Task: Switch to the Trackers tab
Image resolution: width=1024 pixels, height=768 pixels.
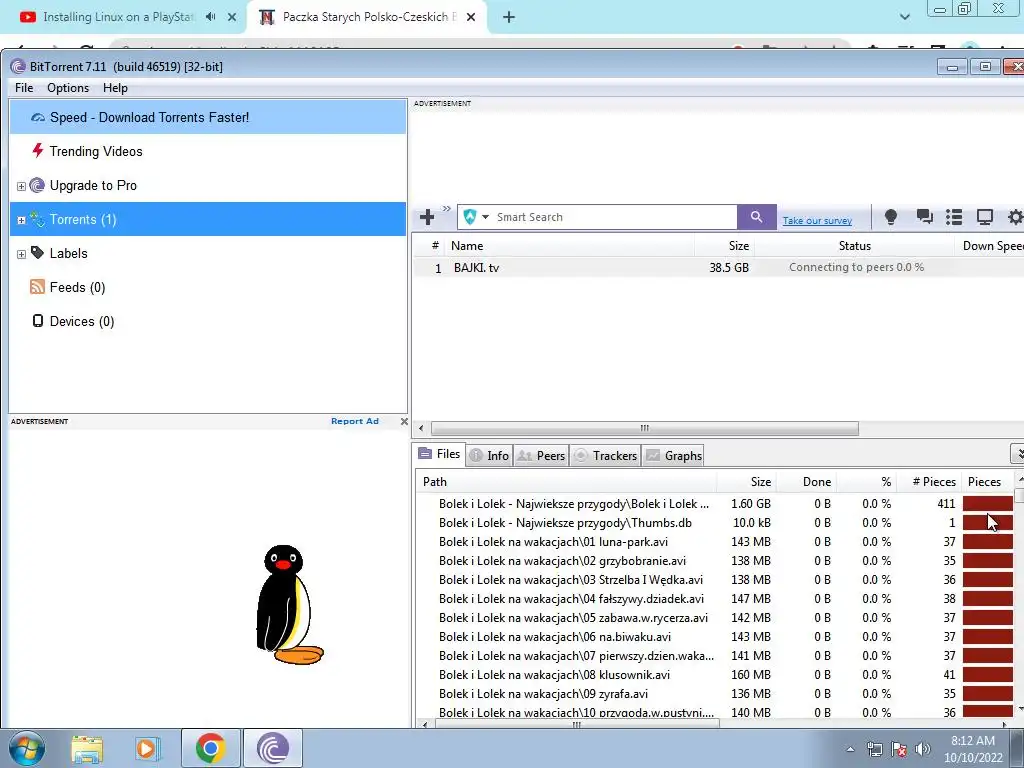Action: (605, 456)
